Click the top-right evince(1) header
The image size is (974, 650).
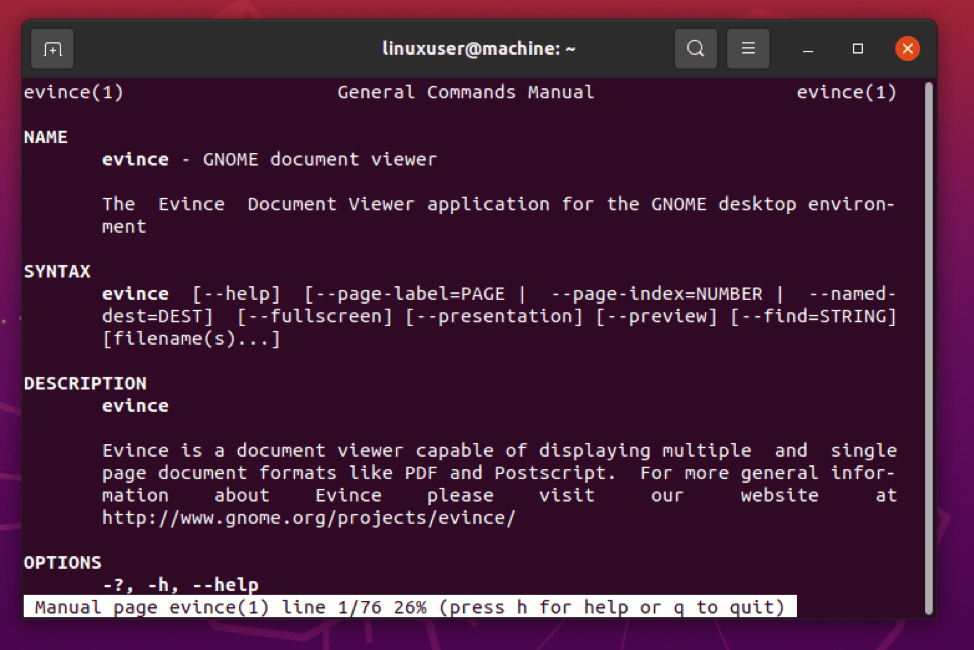tap(847, 93)
